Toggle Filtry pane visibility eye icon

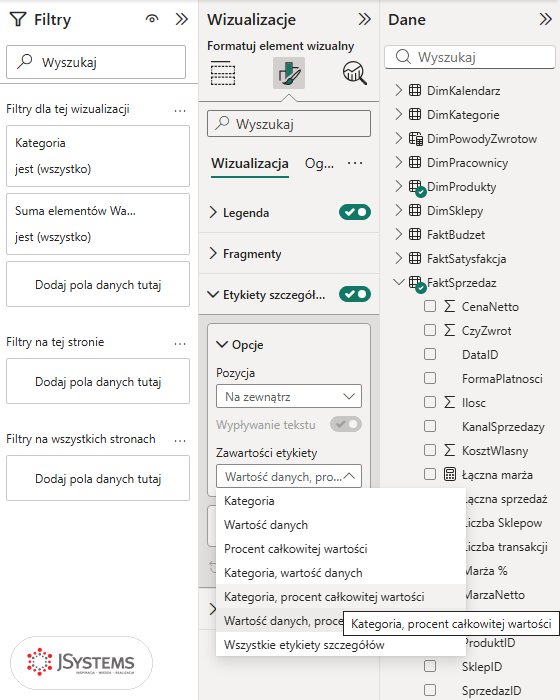[x=152, y=19]
